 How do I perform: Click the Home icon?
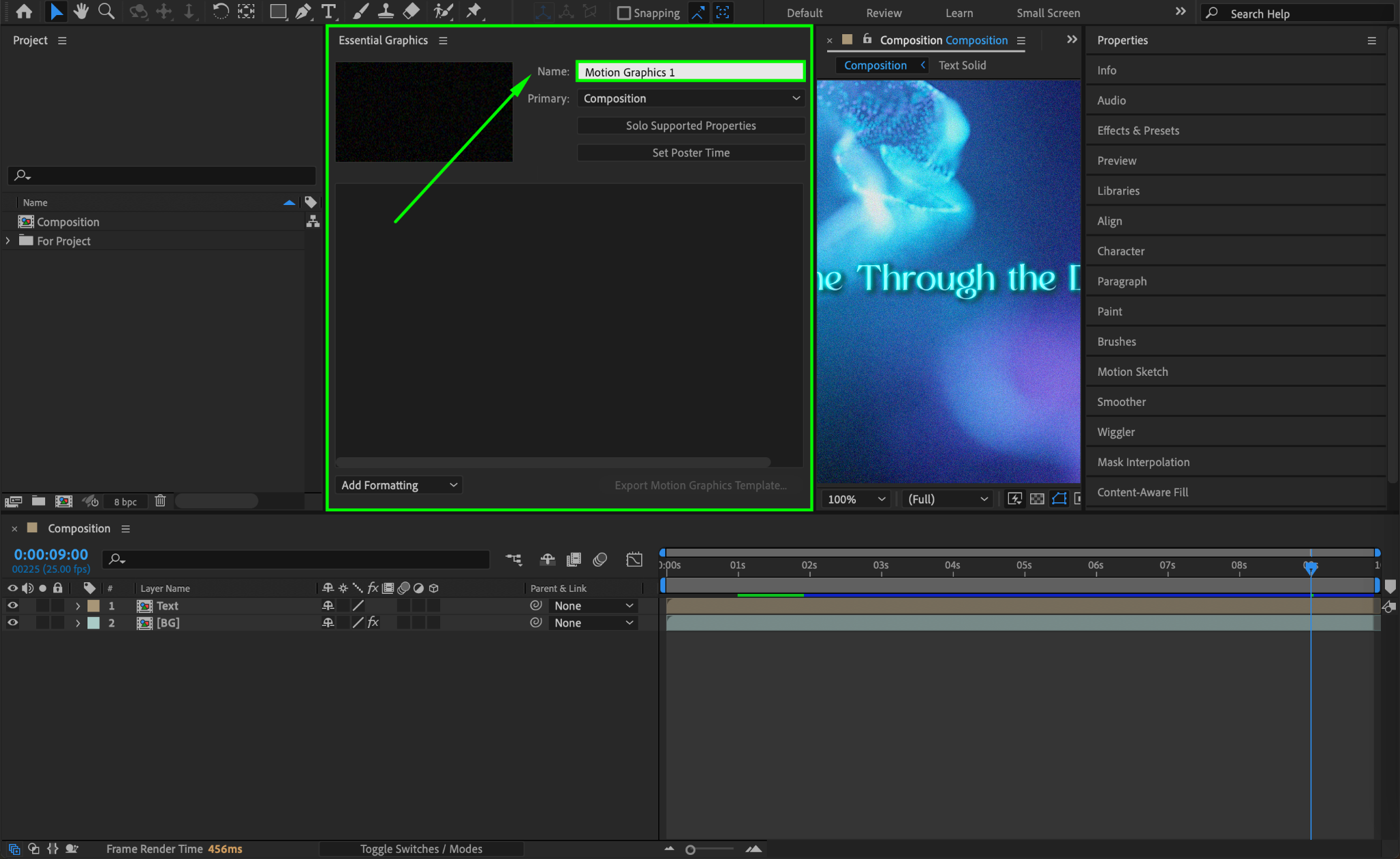(24, 12)
